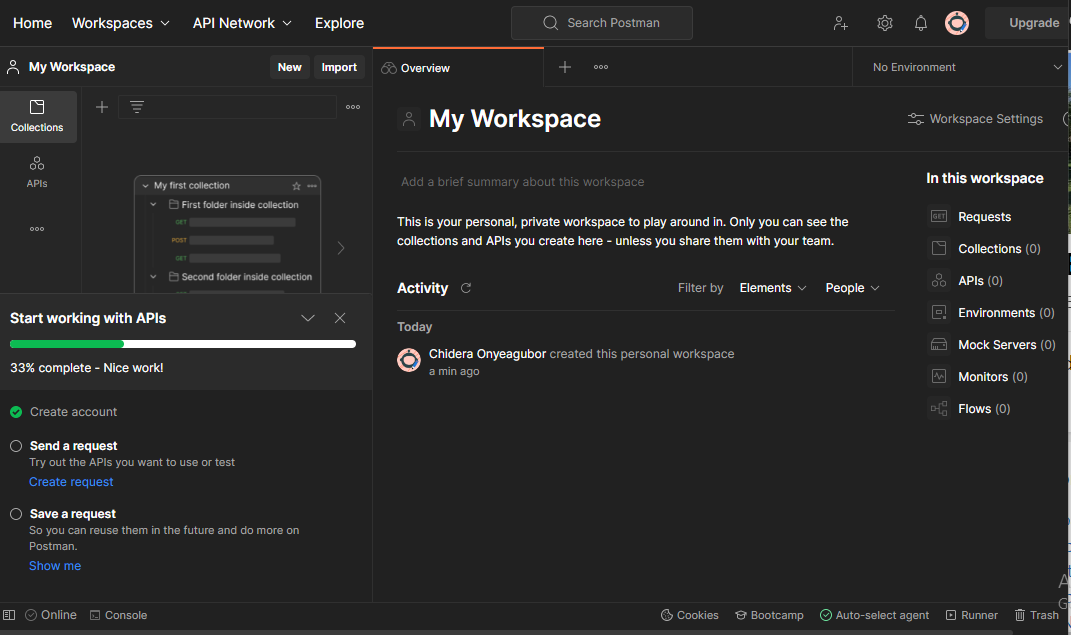This screenshot has width=1071, height=635.
Task: Click the Create account completed checkmark
Action: pyautogui.click(x=16, y=412)
